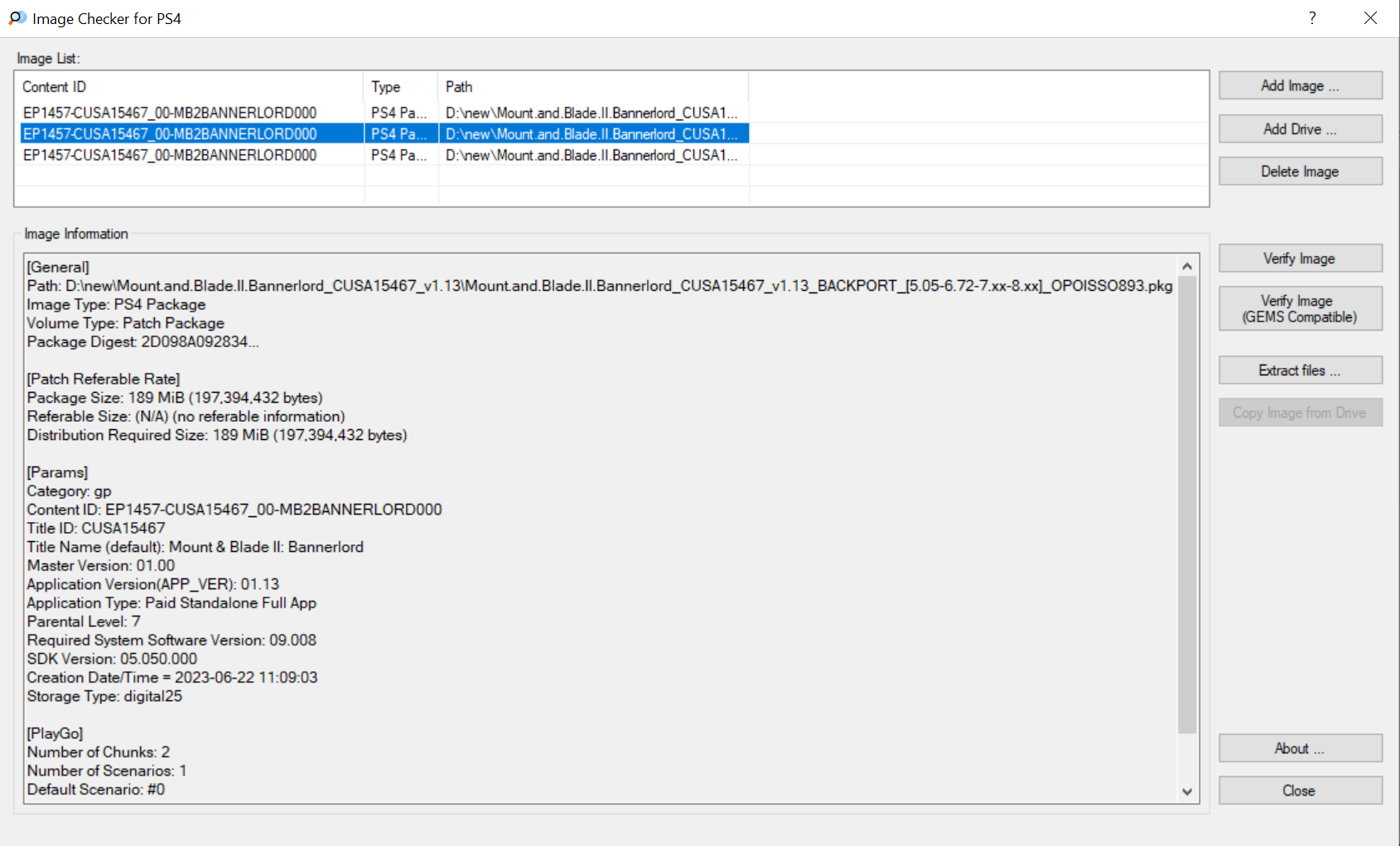Click the [Params] section heading

click(57, 472)
